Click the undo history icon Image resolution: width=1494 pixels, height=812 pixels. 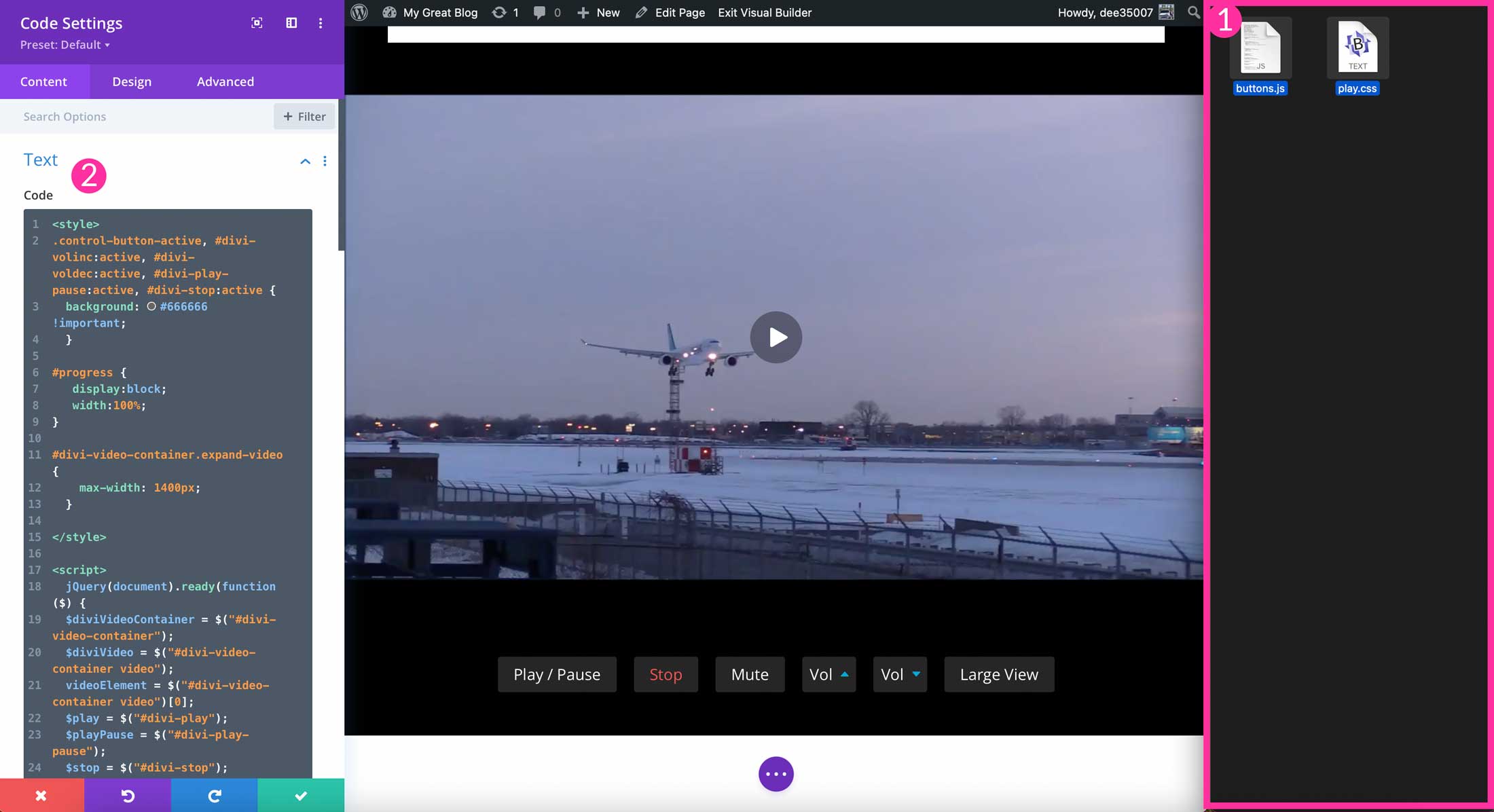point(127,795)
